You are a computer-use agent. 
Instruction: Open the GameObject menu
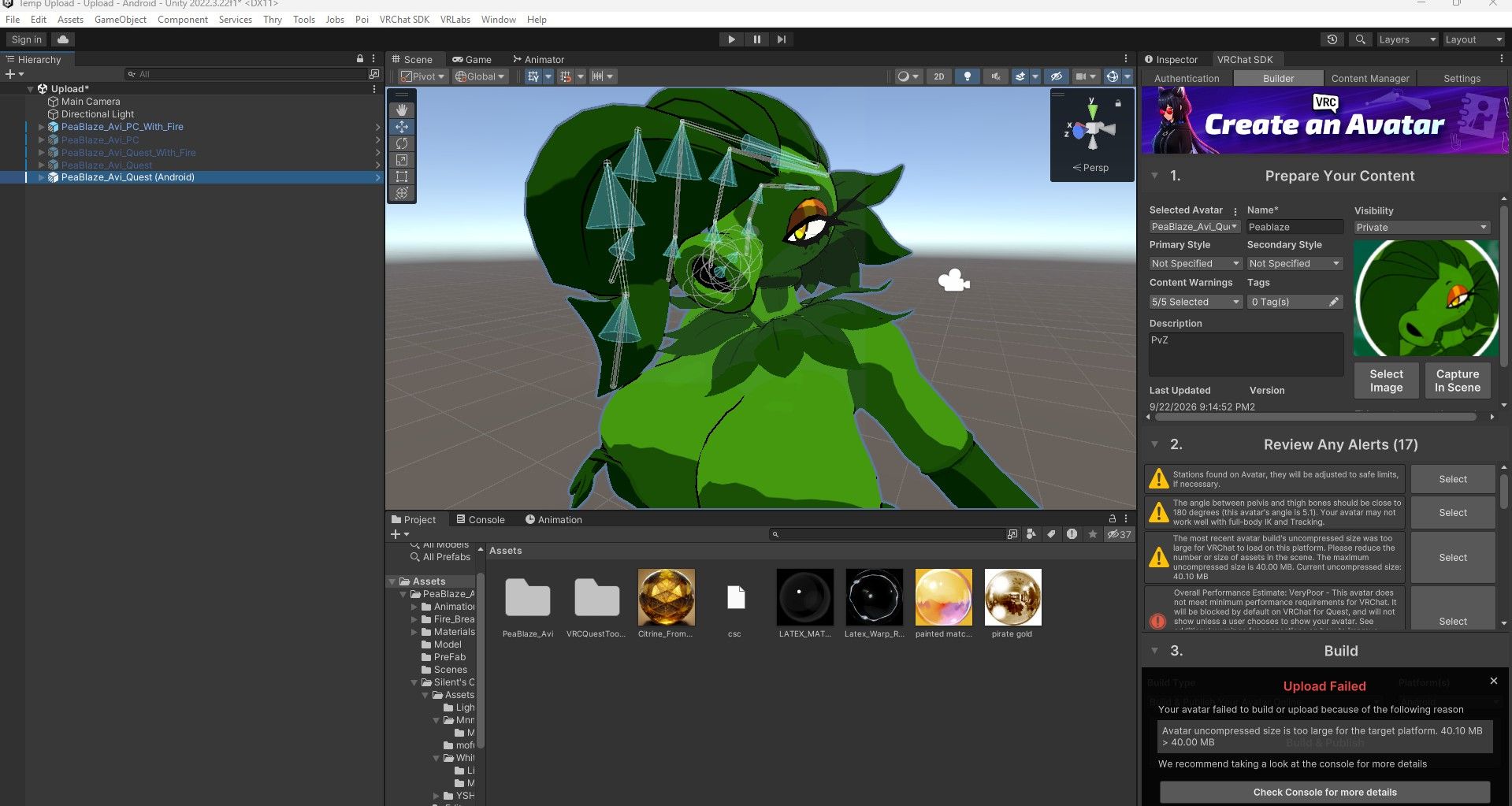pos(121,20)
